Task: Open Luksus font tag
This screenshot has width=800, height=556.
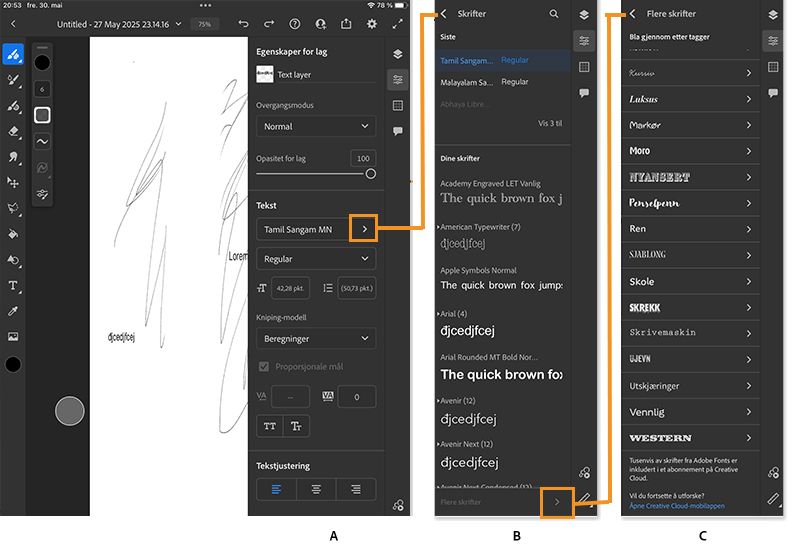Action: [691, 99]
